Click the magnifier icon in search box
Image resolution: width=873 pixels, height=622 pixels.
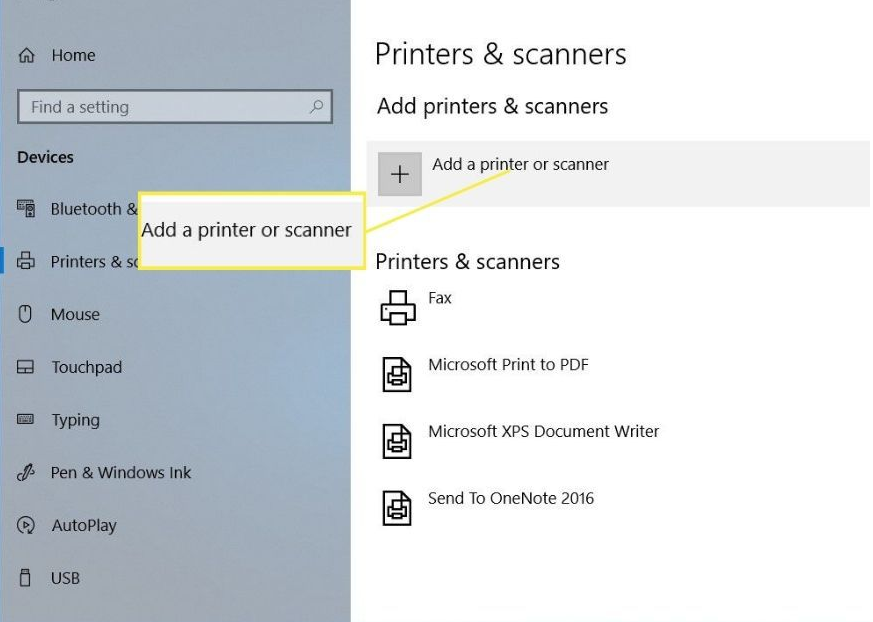(x=316, y=107)
